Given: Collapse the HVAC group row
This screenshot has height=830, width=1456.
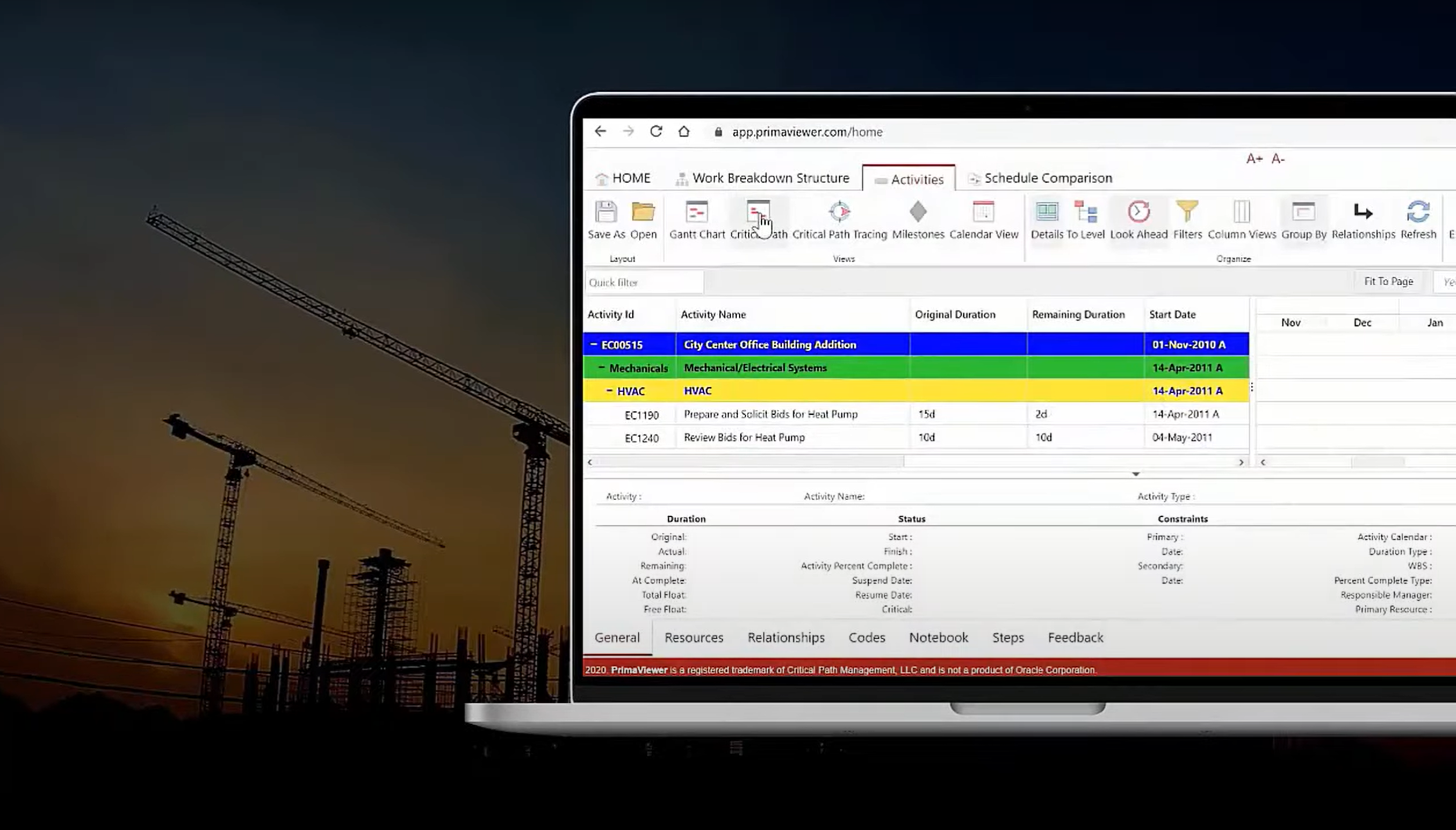Looking at the screenshot, I should (609, 391).
